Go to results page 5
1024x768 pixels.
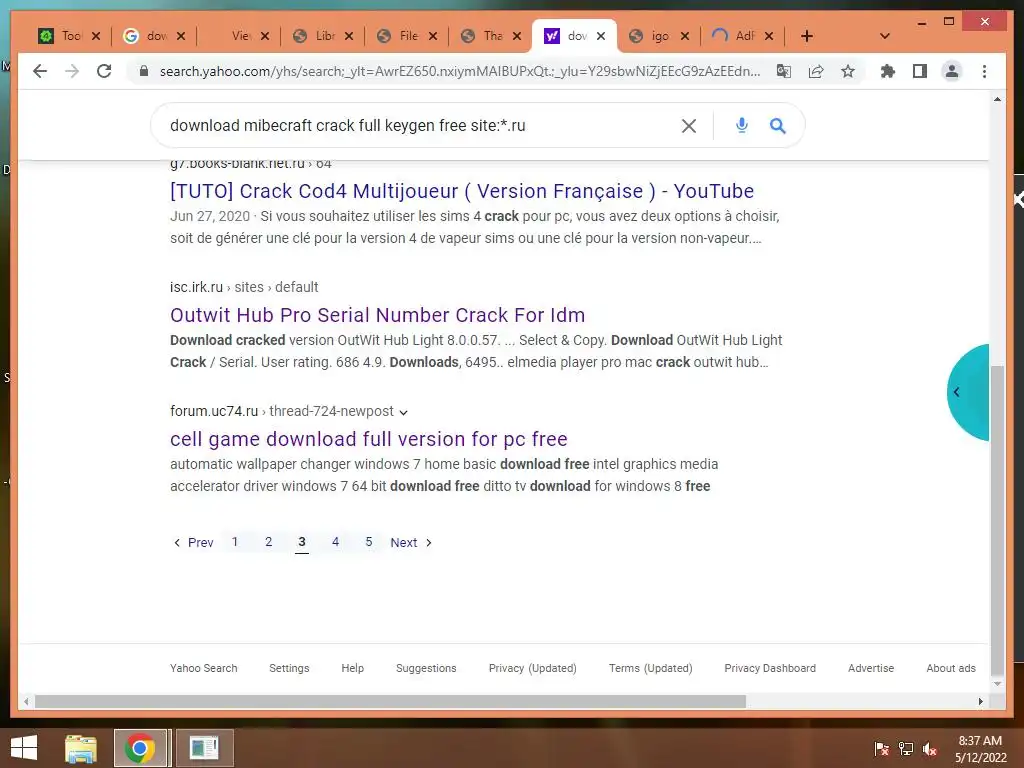click(368, 542)
